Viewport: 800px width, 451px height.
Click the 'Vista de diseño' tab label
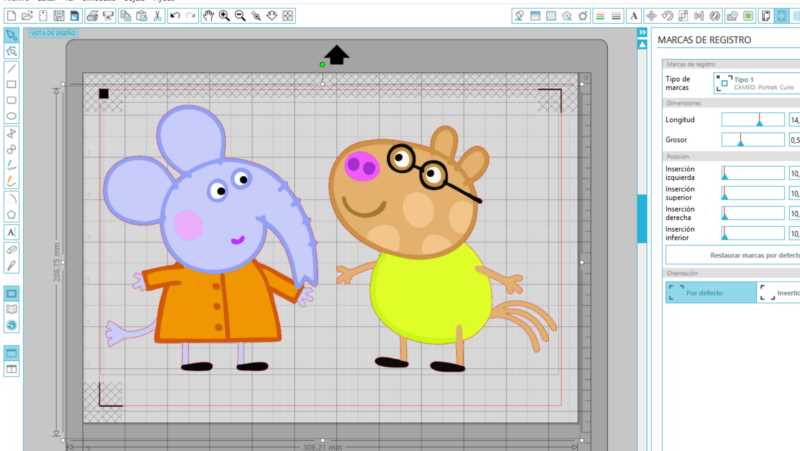click(x=53, y=33)
